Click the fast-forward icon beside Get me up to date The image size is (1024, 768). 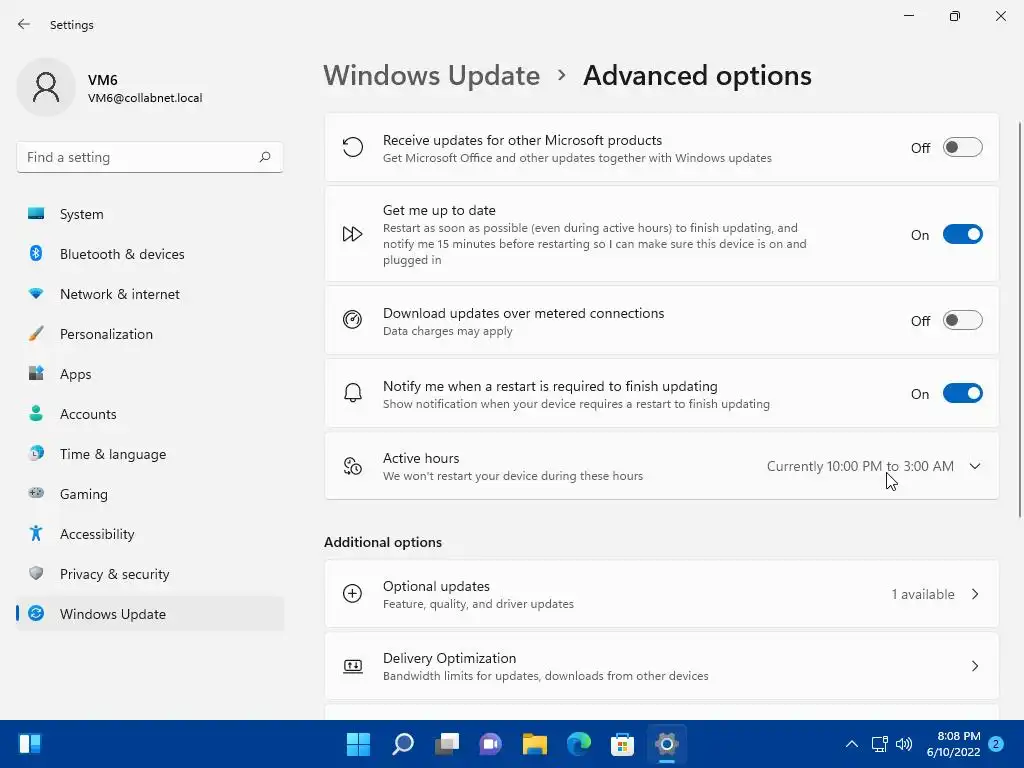pyautogui.click(x=353, y=234)
